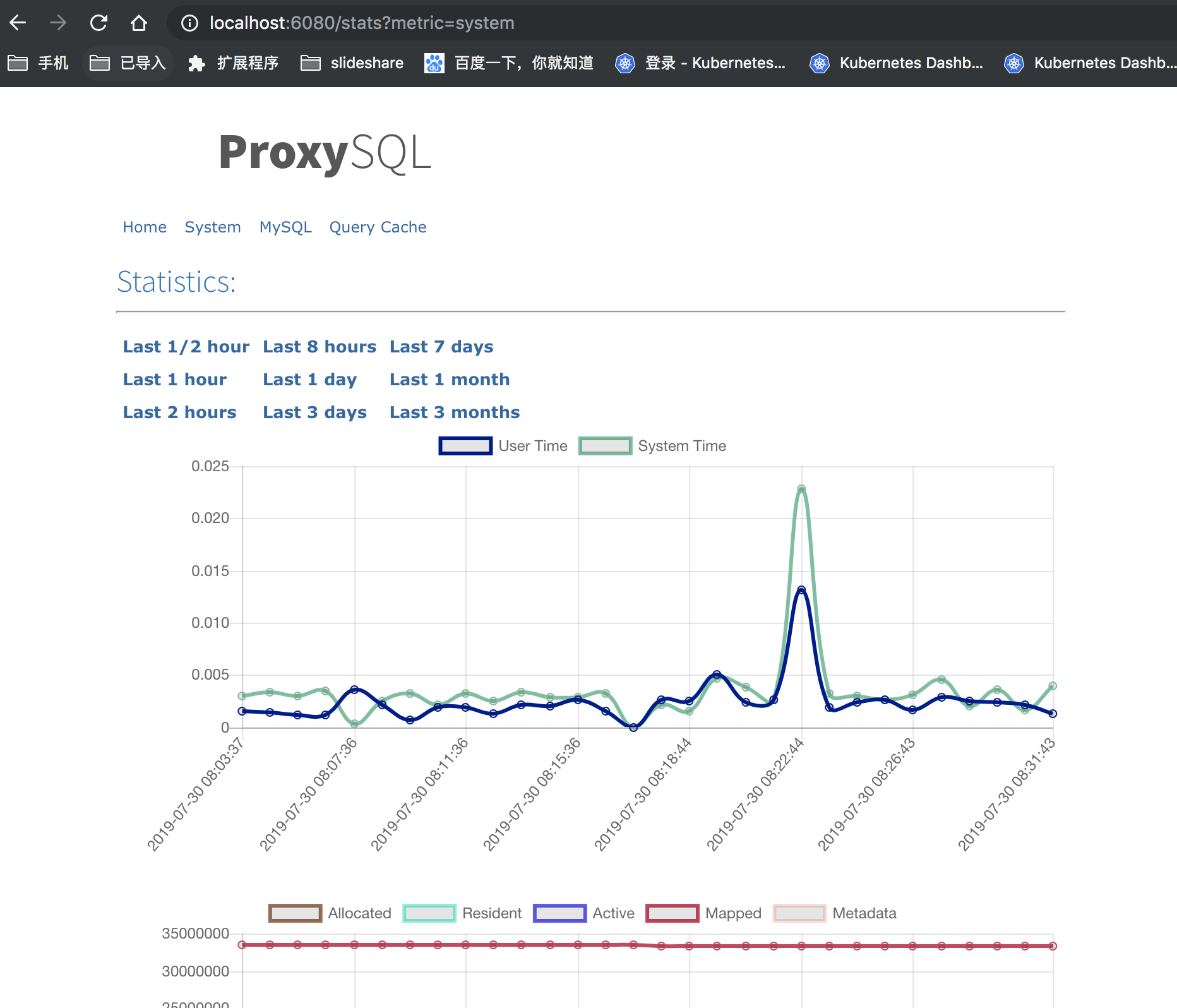Reload the page with the refresh icon
1177x1008 pixels.
pyautogui.click(x=99, y=23)
